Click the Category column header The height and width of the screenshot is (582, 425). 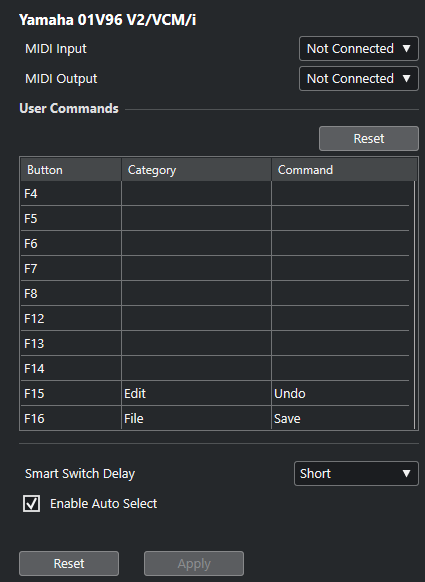pos(196,170)
